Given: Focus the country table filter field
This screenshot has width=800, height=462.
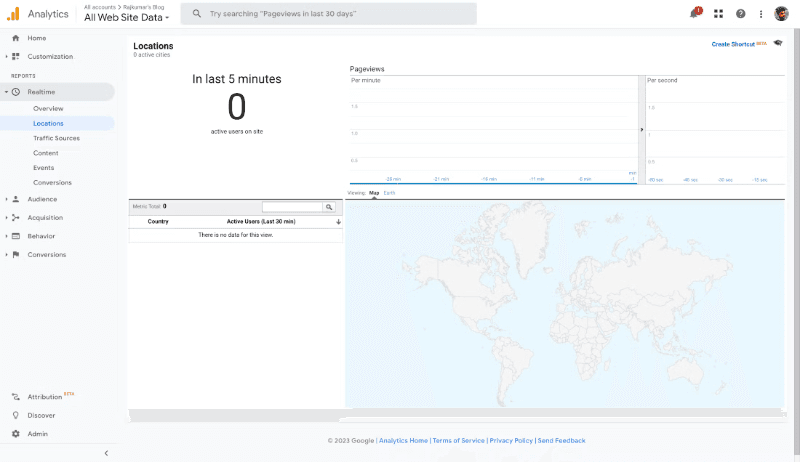Looking at the screenshot, I should click(292, 207).
